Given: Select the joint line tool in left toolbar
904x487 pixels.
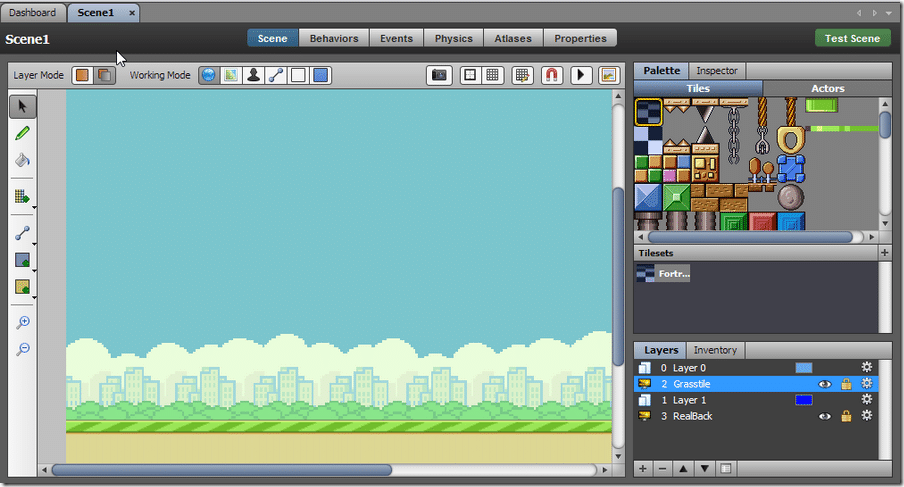Looking at the screenshot, I should (22, 233).
